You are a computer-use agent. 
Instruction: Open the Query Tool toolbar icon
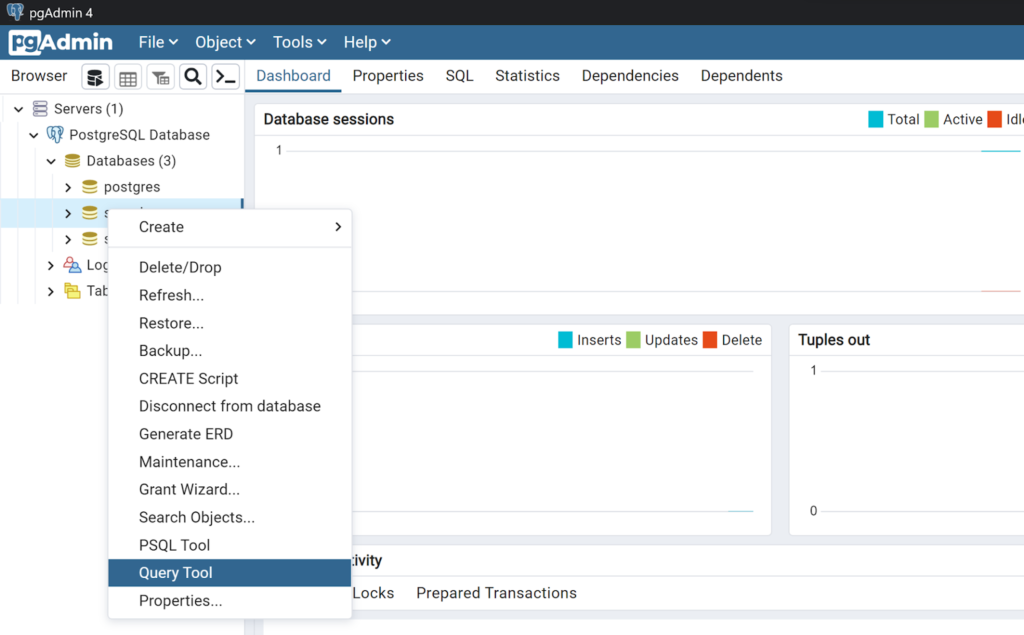coord(95,76)
